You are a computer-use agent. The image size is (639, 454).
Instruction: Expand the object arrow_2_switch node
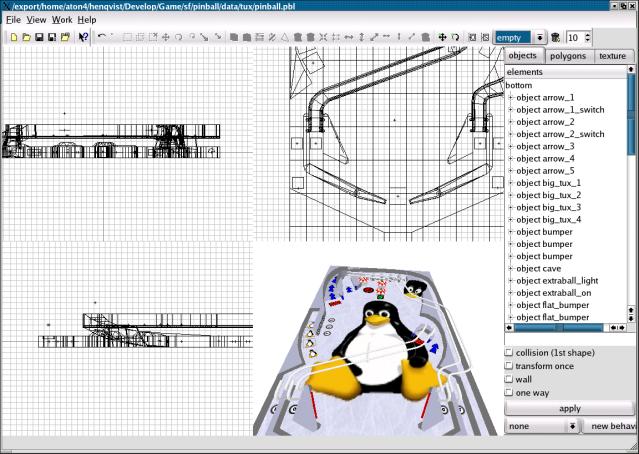click(x=510, y=134)
